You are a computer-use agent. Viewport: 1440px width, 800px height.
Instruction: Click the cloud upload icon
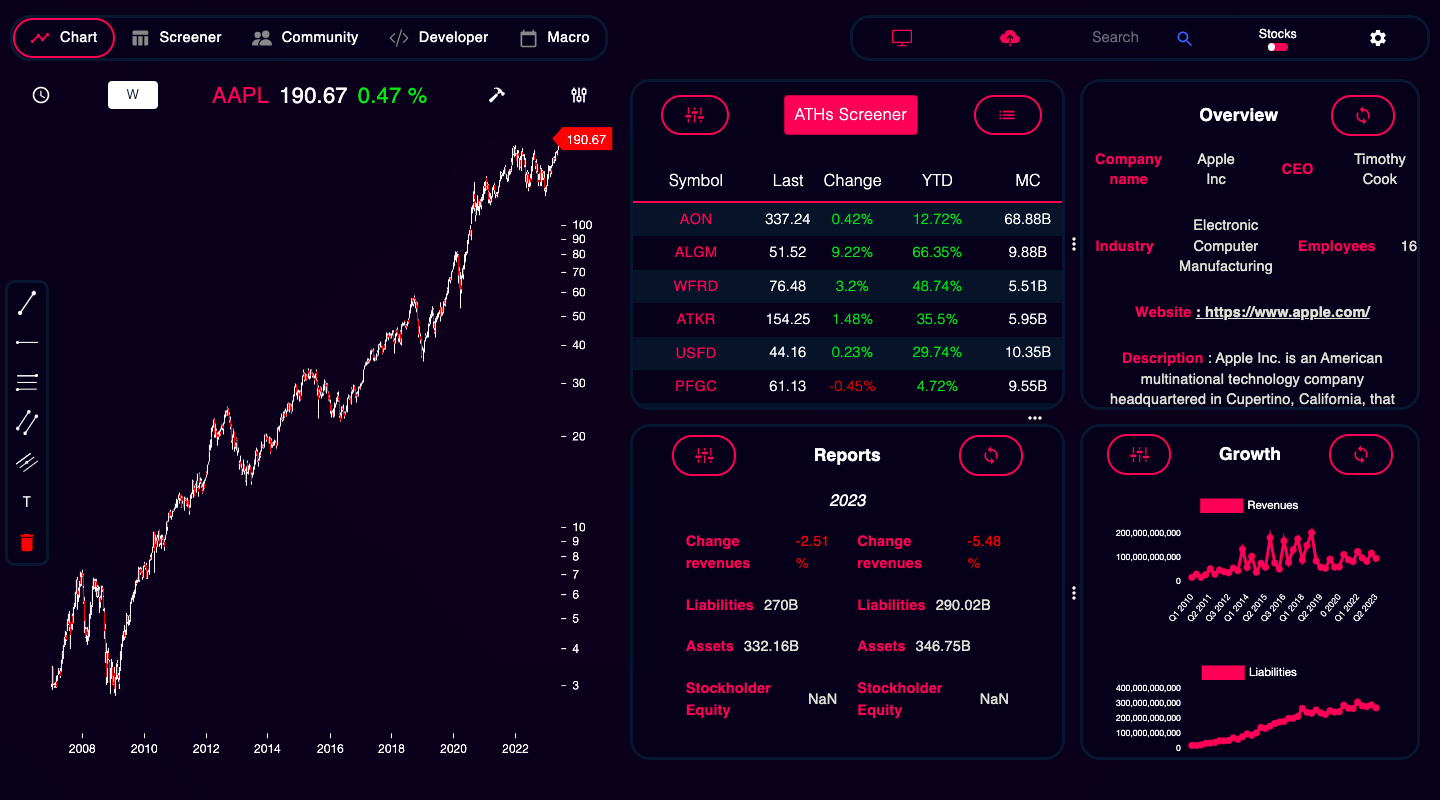1010,38
